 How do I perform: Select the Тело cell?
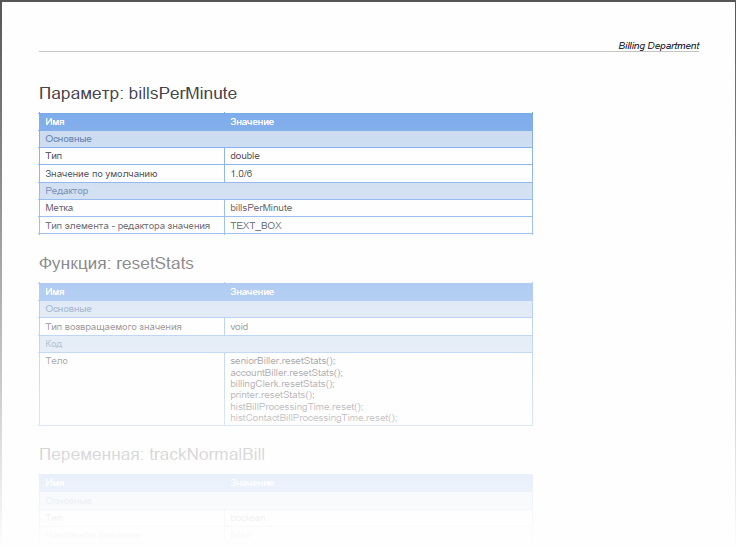(x=132, y=389)
